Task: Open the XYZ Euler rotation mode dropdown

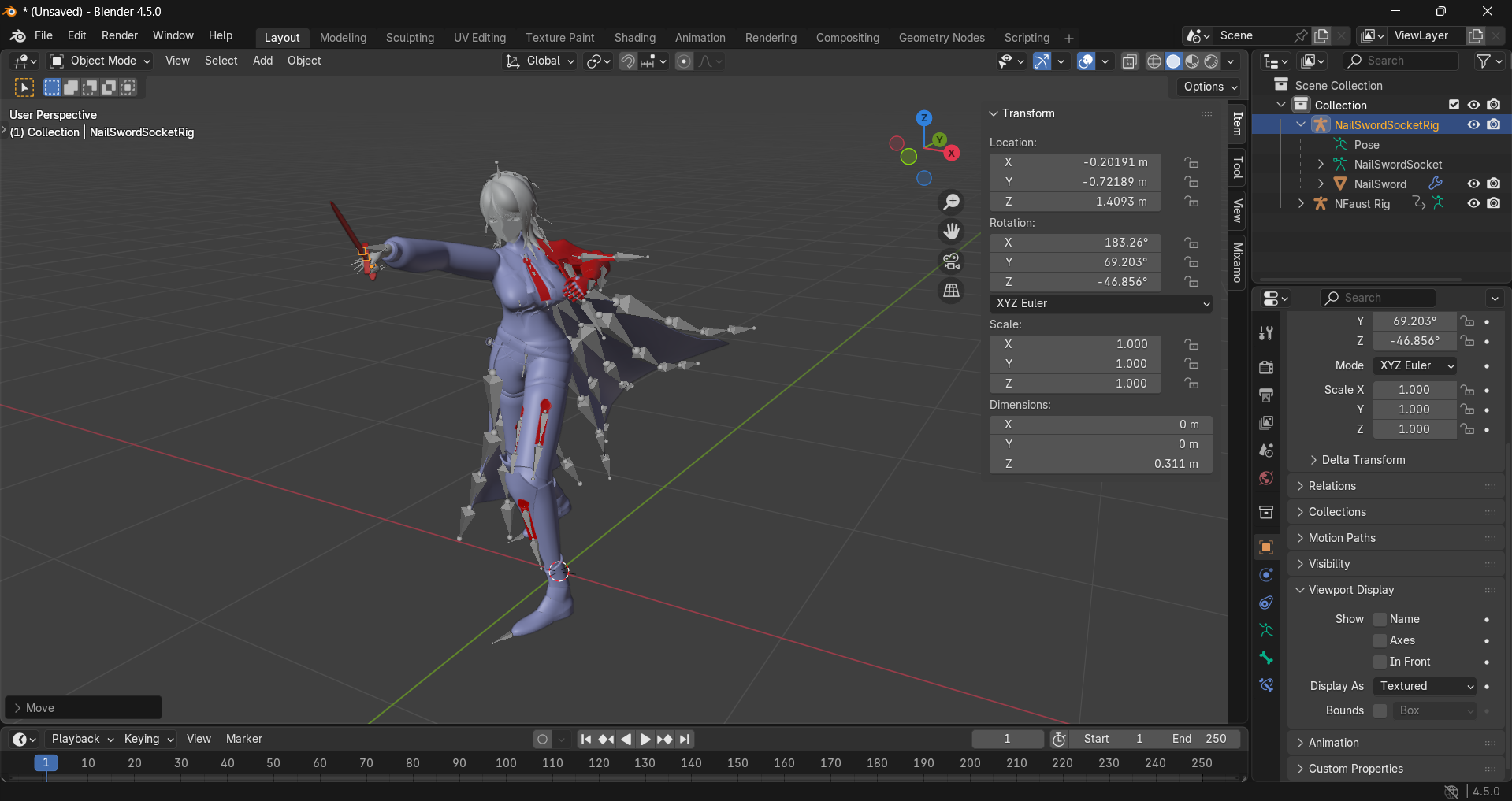Action: click(1101, 303)
